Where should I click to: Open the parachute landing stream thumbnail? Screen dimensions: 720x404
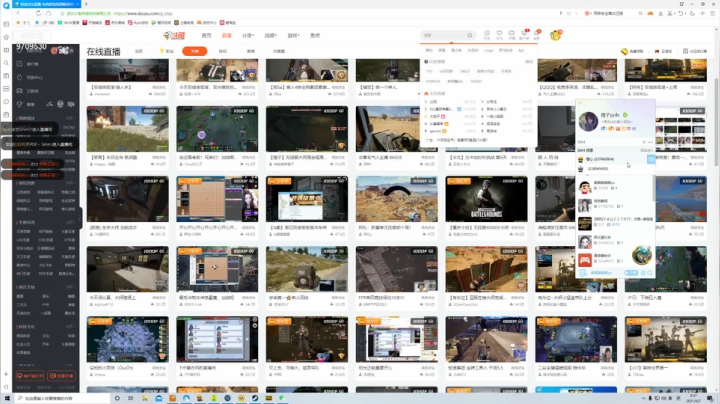coord(397,199)
